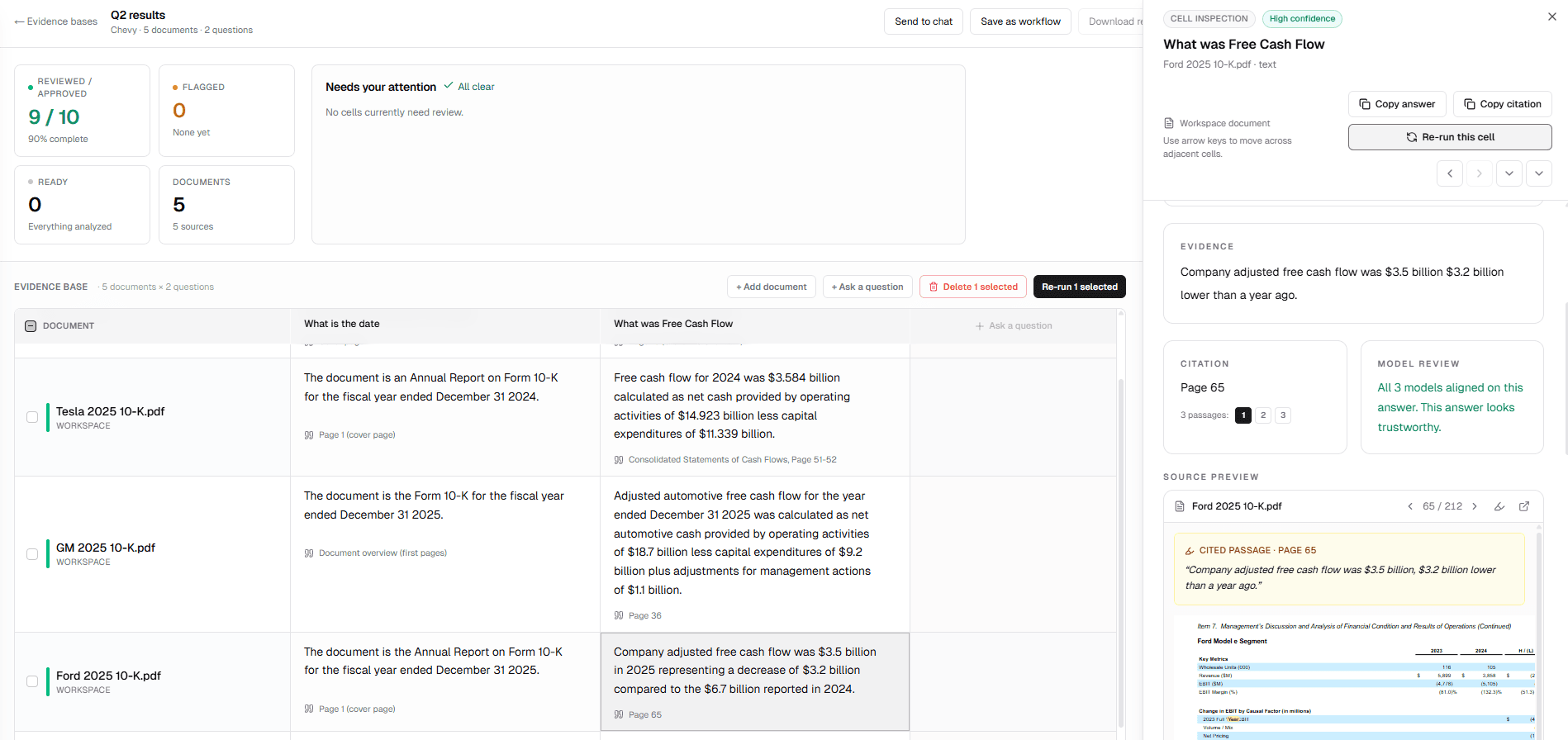Show cited passage 2
The image size is (1568, 740).
[1263, 415]
